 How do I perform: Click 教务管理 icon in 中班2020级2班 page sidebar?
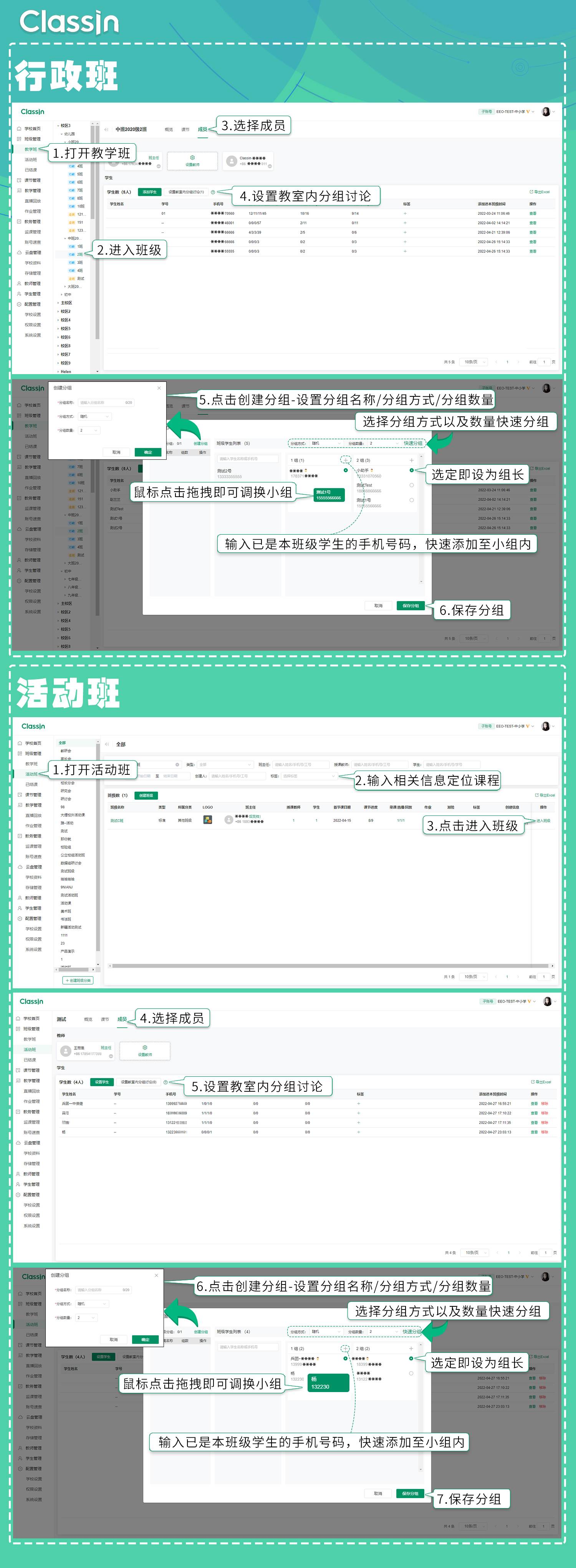(19, 222)
